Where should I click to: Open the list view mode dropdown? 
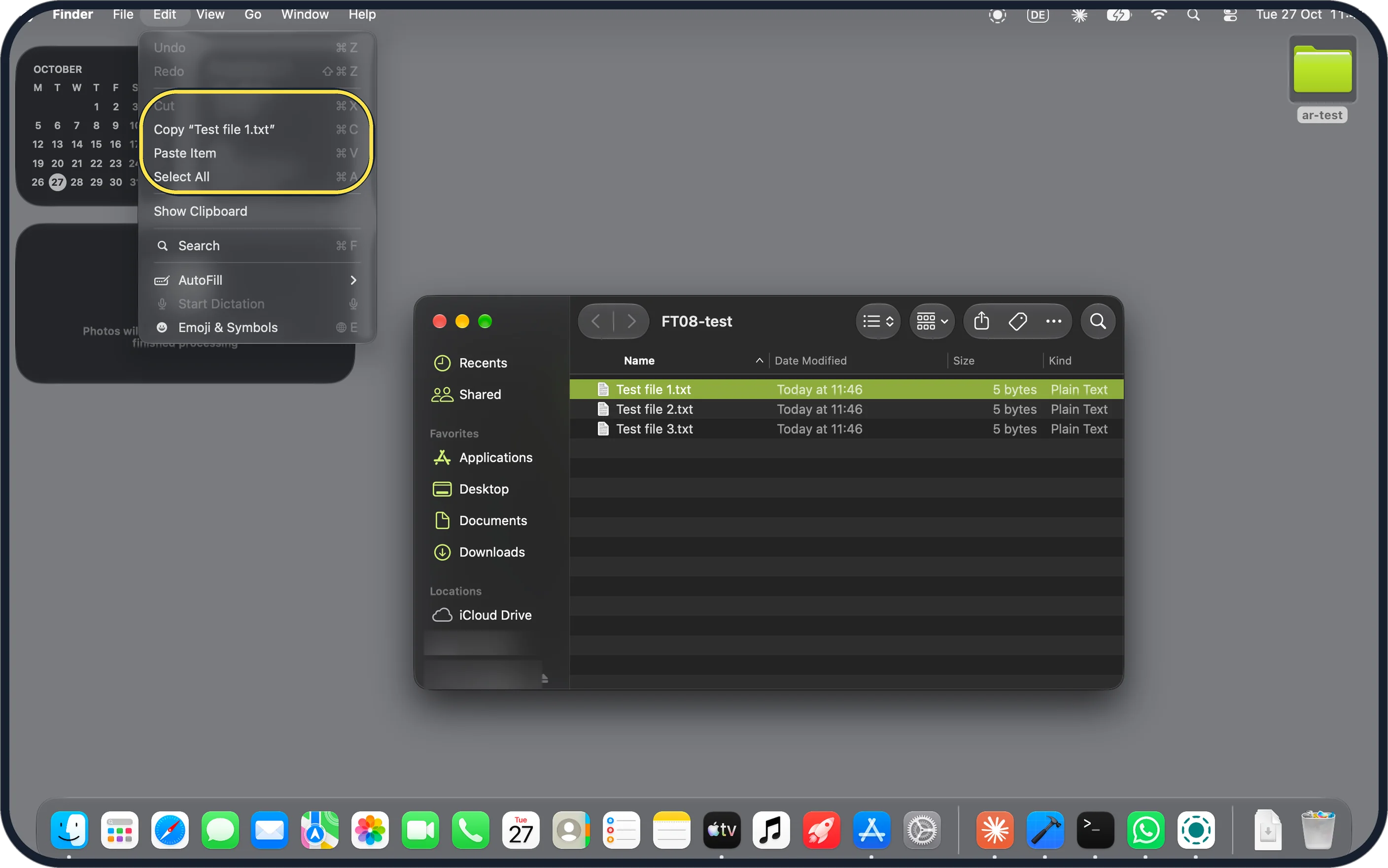point(878,321)
